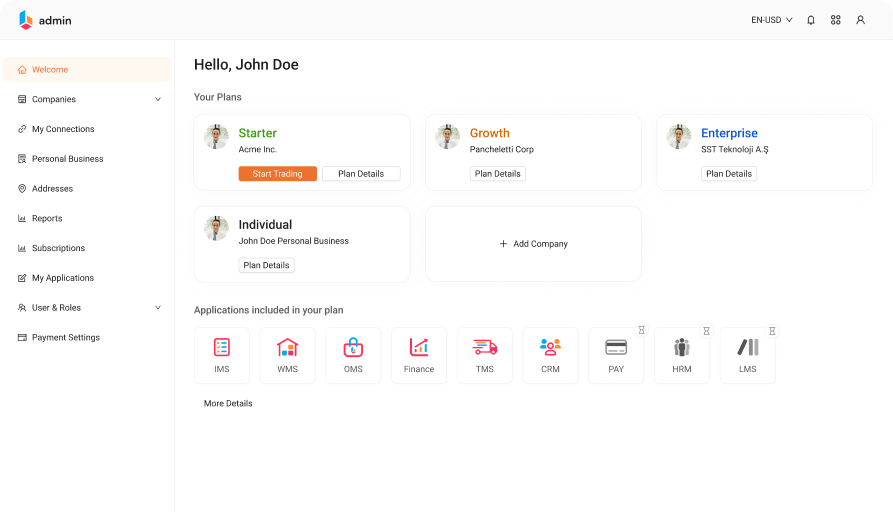View Plan Details for Enterprise plan
The image size is (893, 515).
[729, 174]
